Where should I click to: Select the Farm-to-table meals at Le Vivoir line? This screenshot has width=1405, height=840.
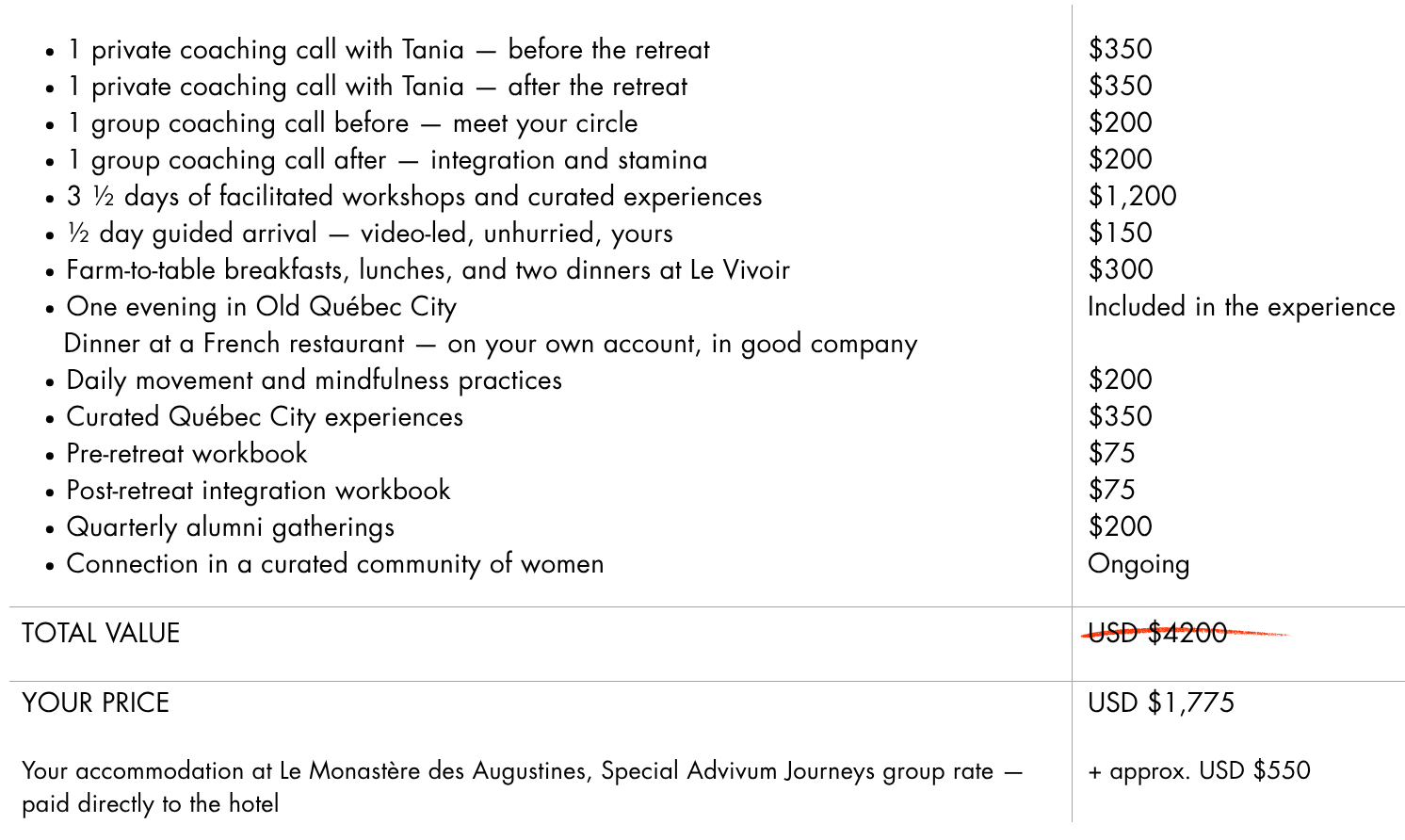pyautogui.click(x=428, y=270)
